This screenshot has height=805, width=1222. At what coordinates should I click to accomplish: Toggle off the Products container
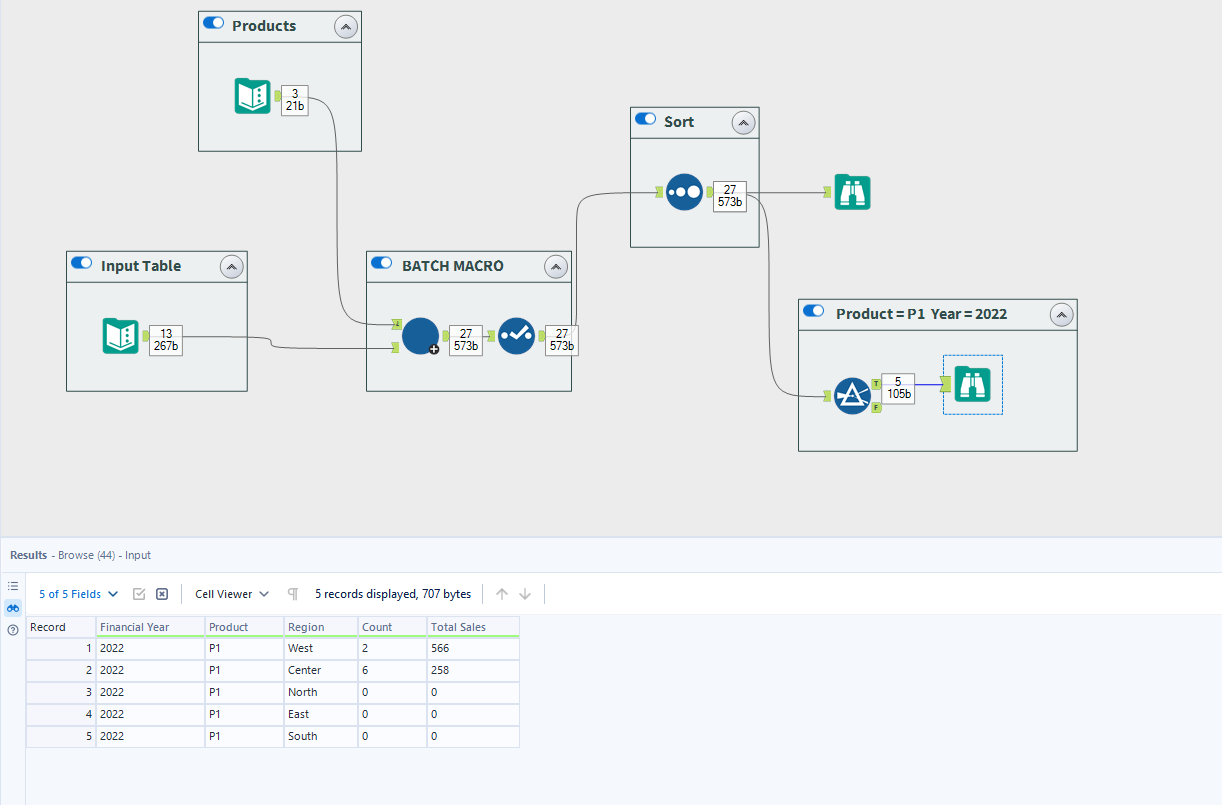coord(213,24)
